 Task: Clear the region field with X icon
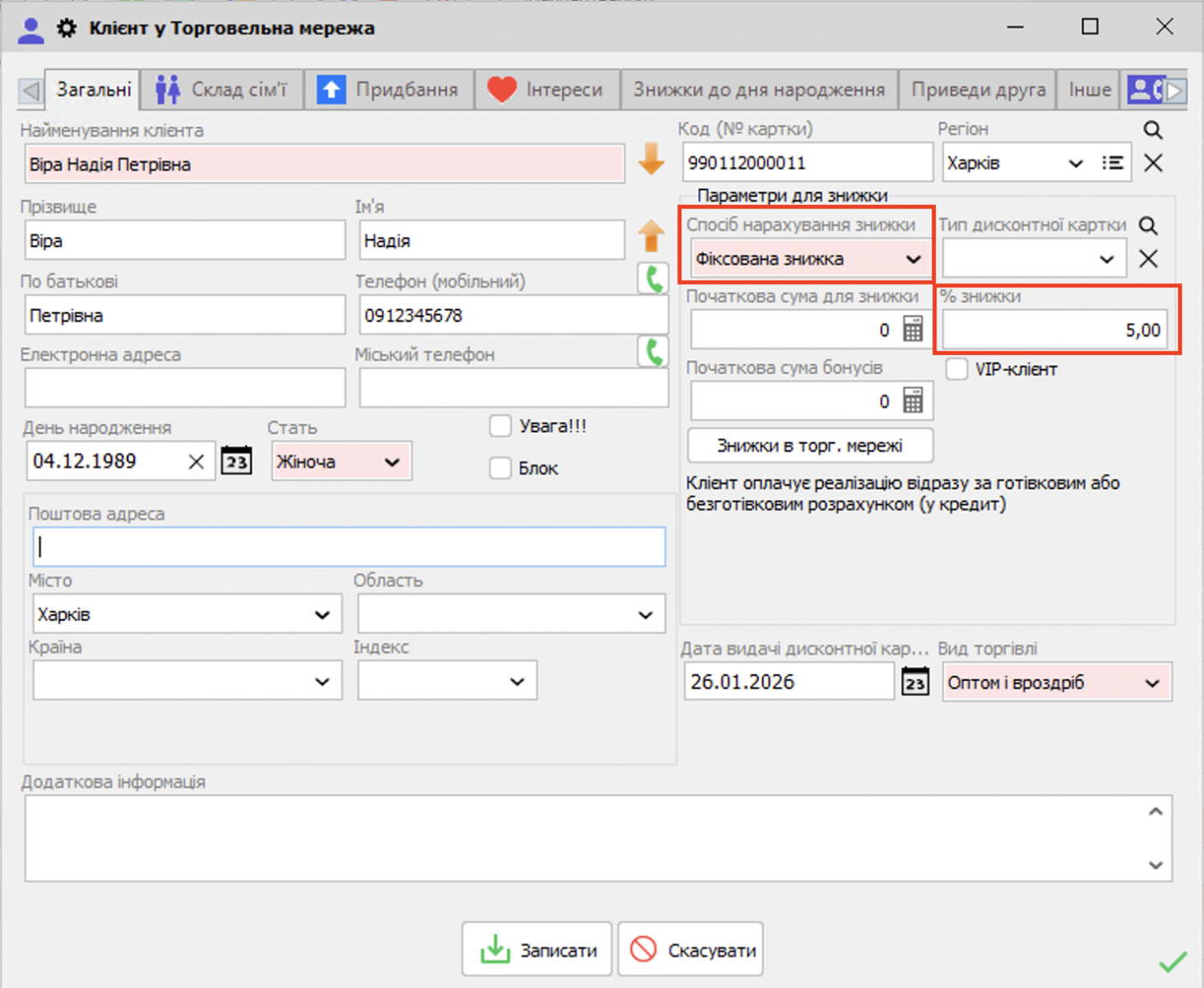(x=1153, y=163)
